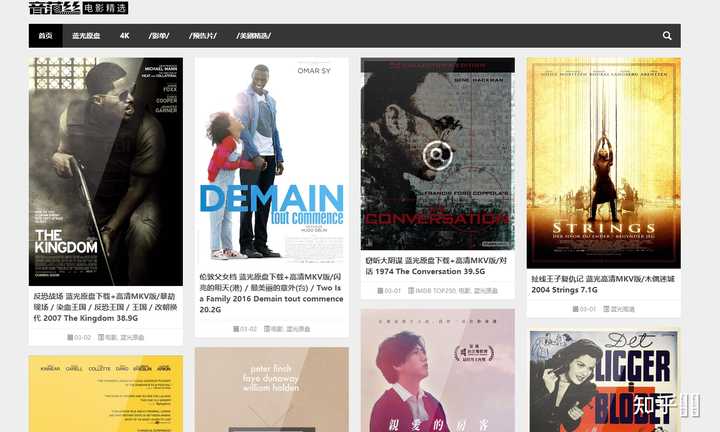This screenshot has height=432, width=720.
Task: Go to the 首页 home tab
Action: (45, 36)
